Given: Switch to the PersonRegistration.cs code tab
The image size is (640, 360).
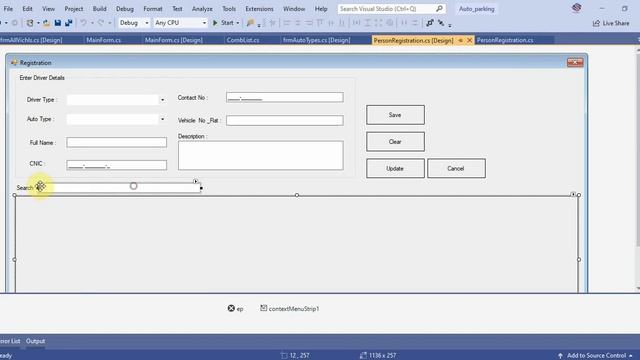Looking at the screenshot, I should 505,40.
